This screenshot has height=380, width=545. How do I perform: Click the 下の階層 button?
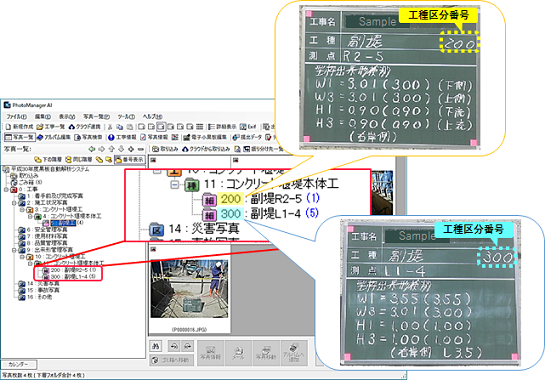tap(48, 160)
